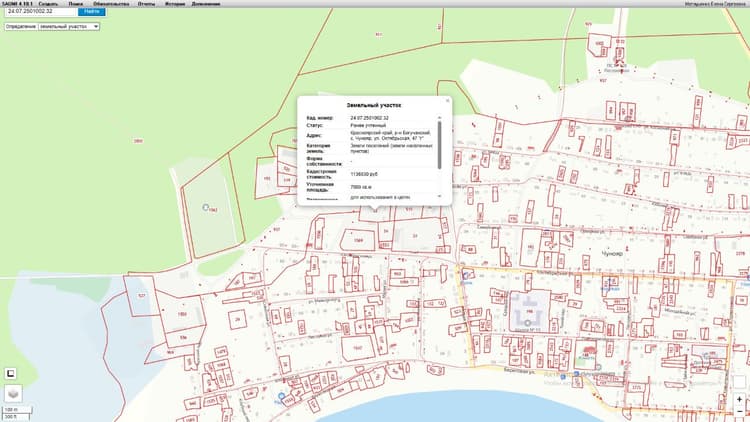
Task: Open the map layers switcher icon
Action: 13,393
